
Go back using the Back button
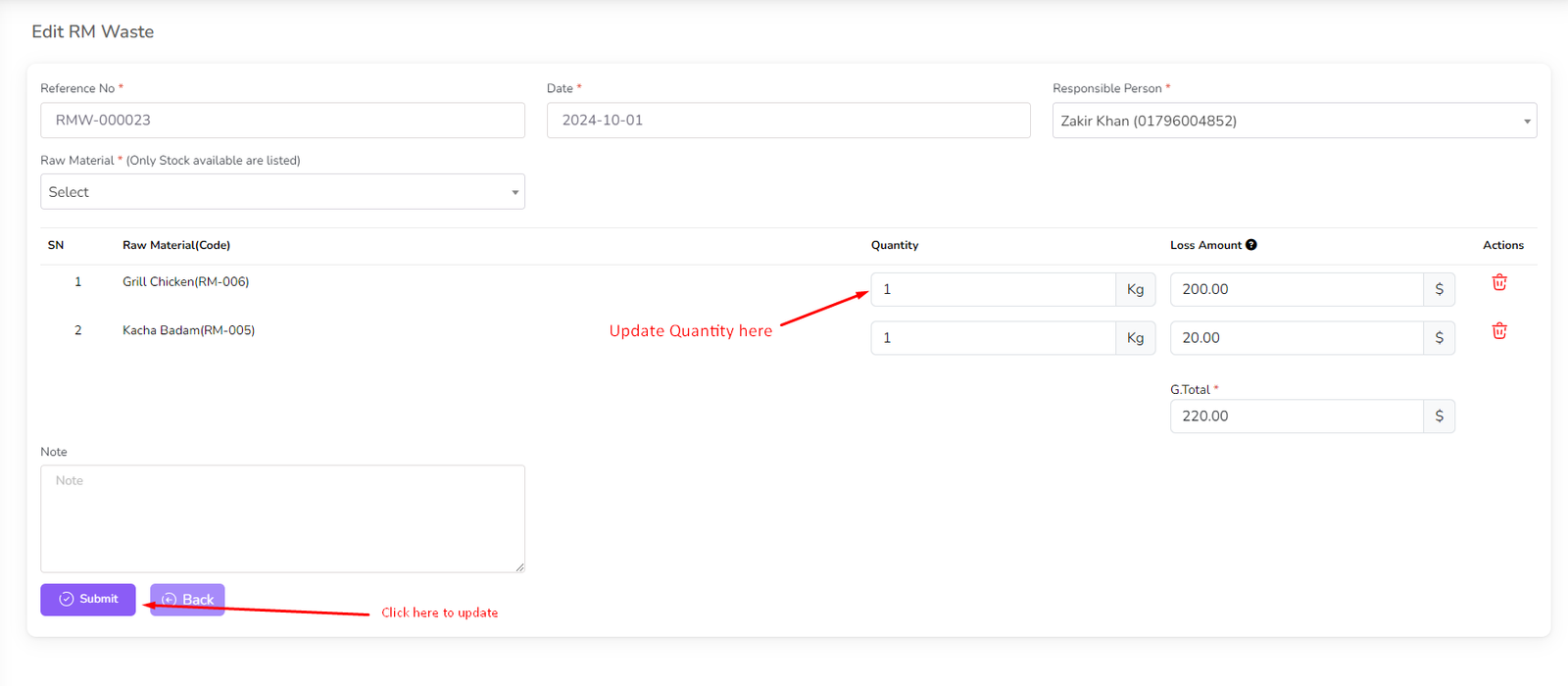187,600
